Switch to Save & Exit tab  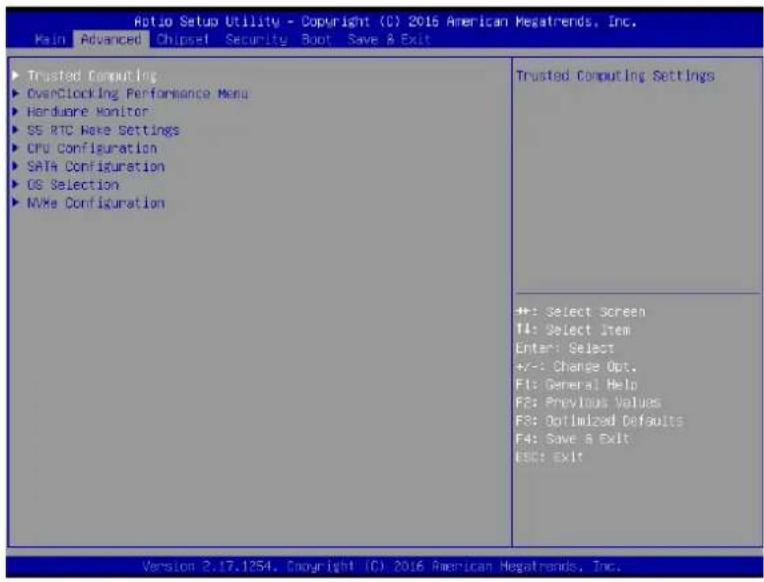389,39
